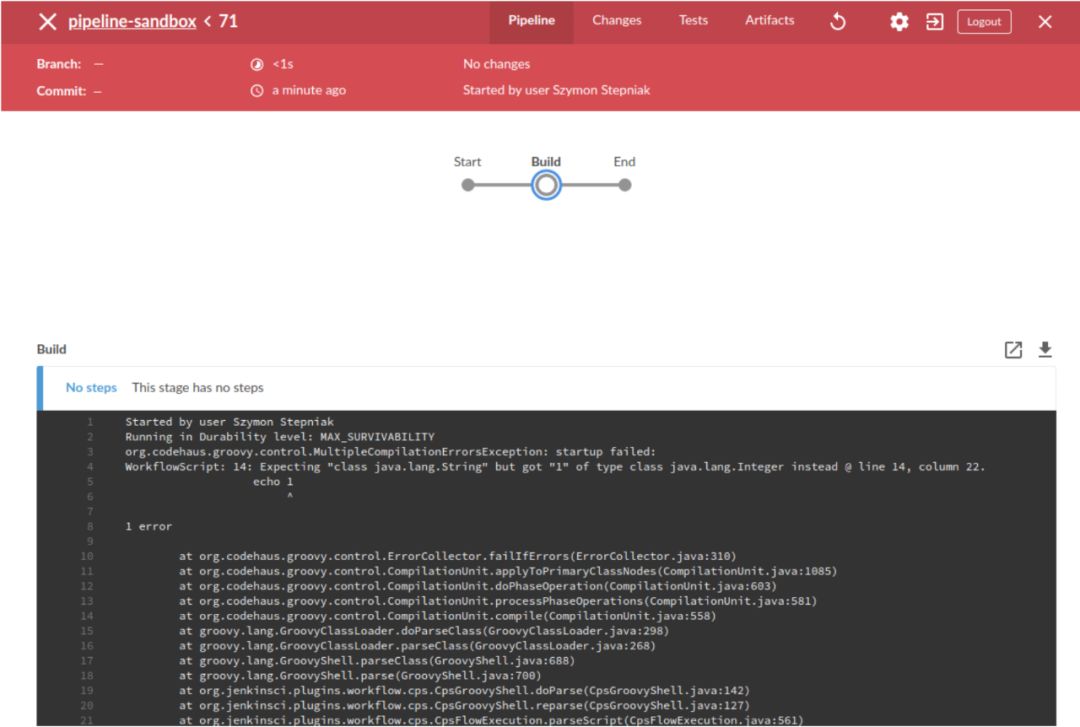This screenshot has height=727, width=1080.
Task: Click the 'Commit:' label
Action: pos(61,91)
